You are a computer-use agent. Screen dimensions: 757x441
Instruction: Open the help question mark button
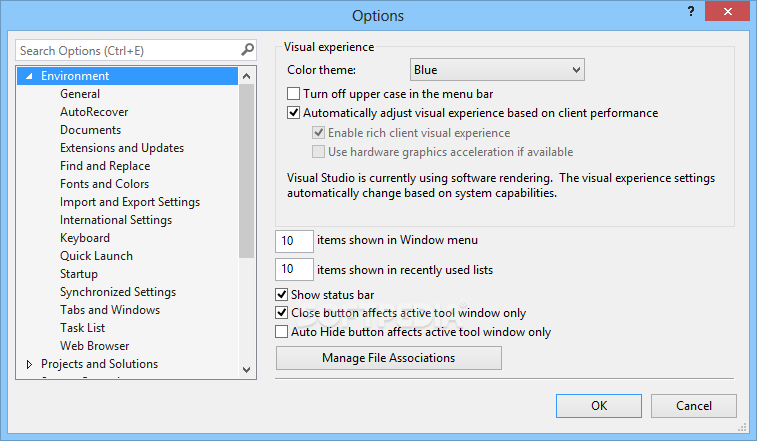(691, 11)
